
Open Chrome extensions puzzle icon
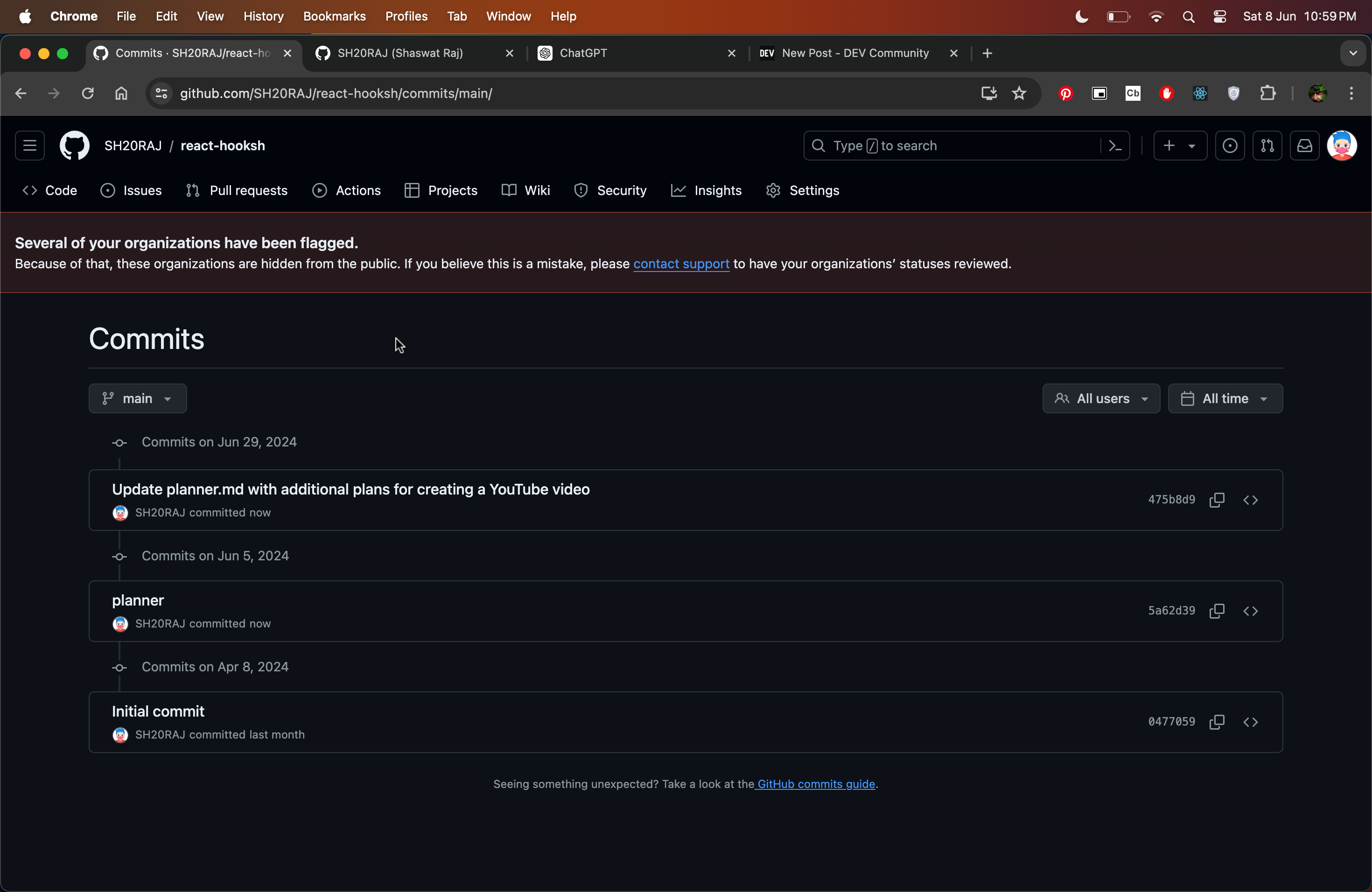[1267, 93]
